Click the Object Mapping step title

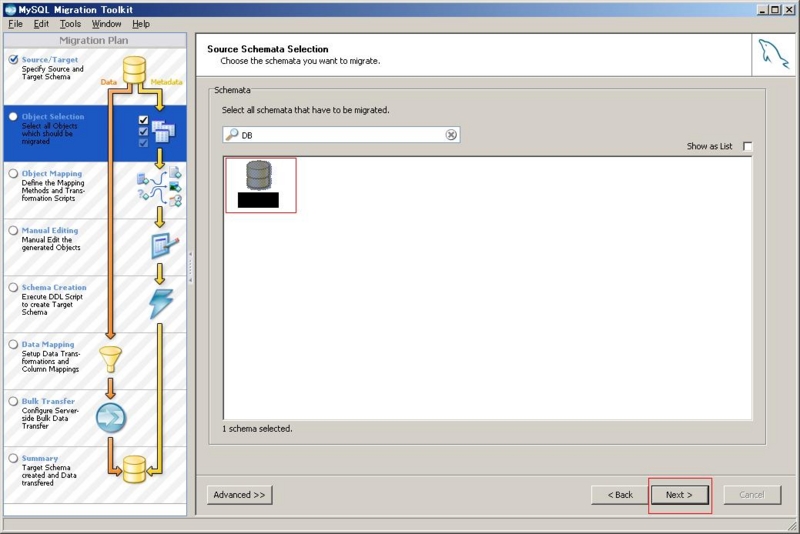(52, 173)
